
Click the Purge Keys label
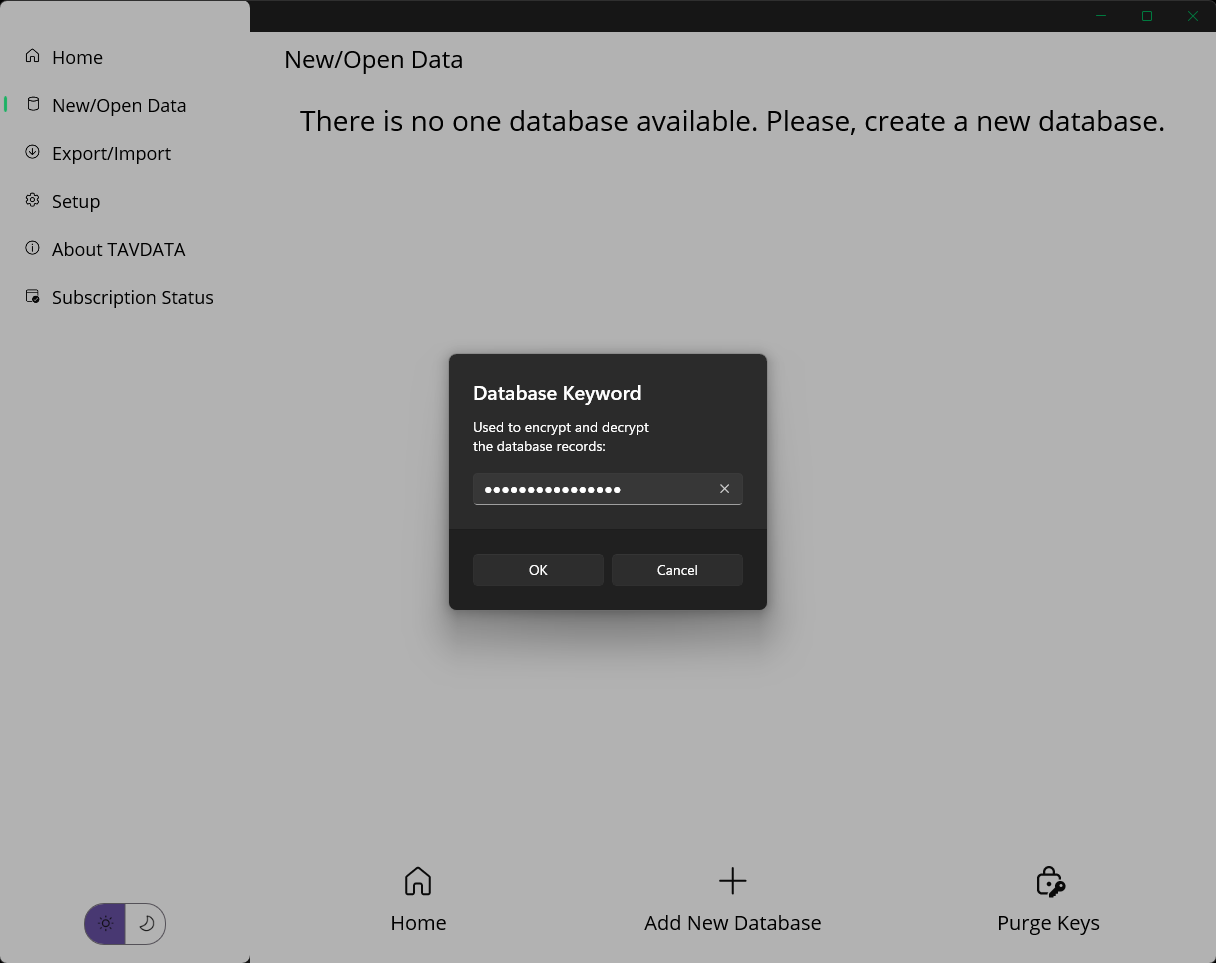pyautogui.click(x=1048, y=923)
